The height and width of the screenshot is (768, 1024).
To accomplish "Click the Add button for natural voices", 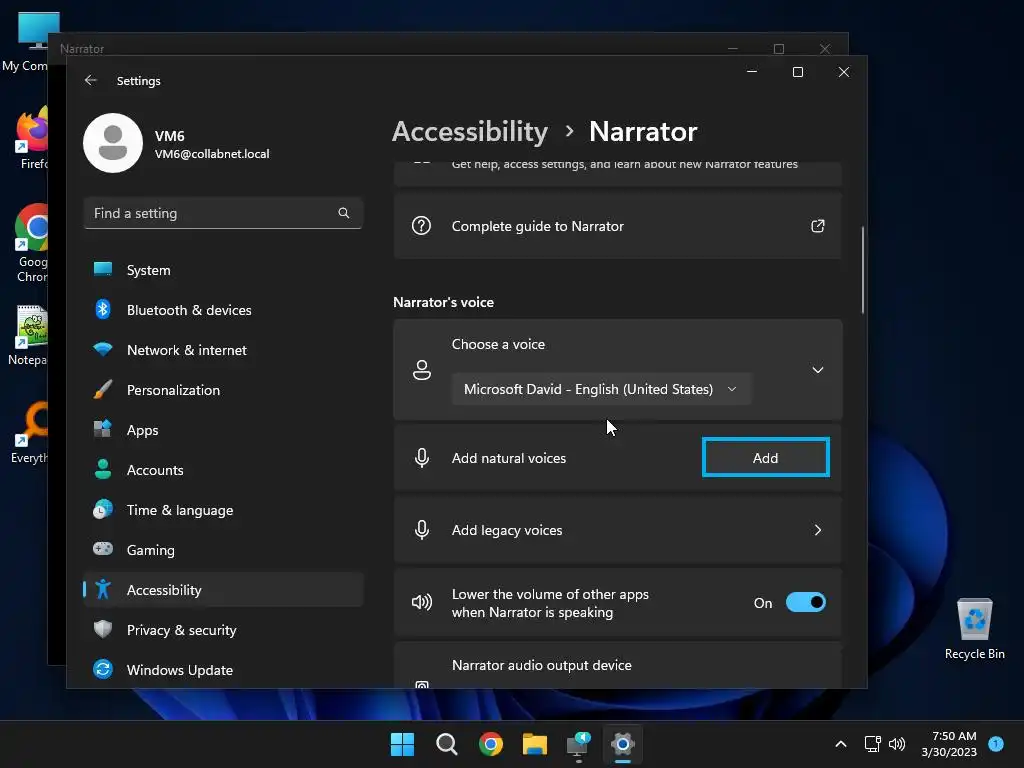I will coord(765,457).
